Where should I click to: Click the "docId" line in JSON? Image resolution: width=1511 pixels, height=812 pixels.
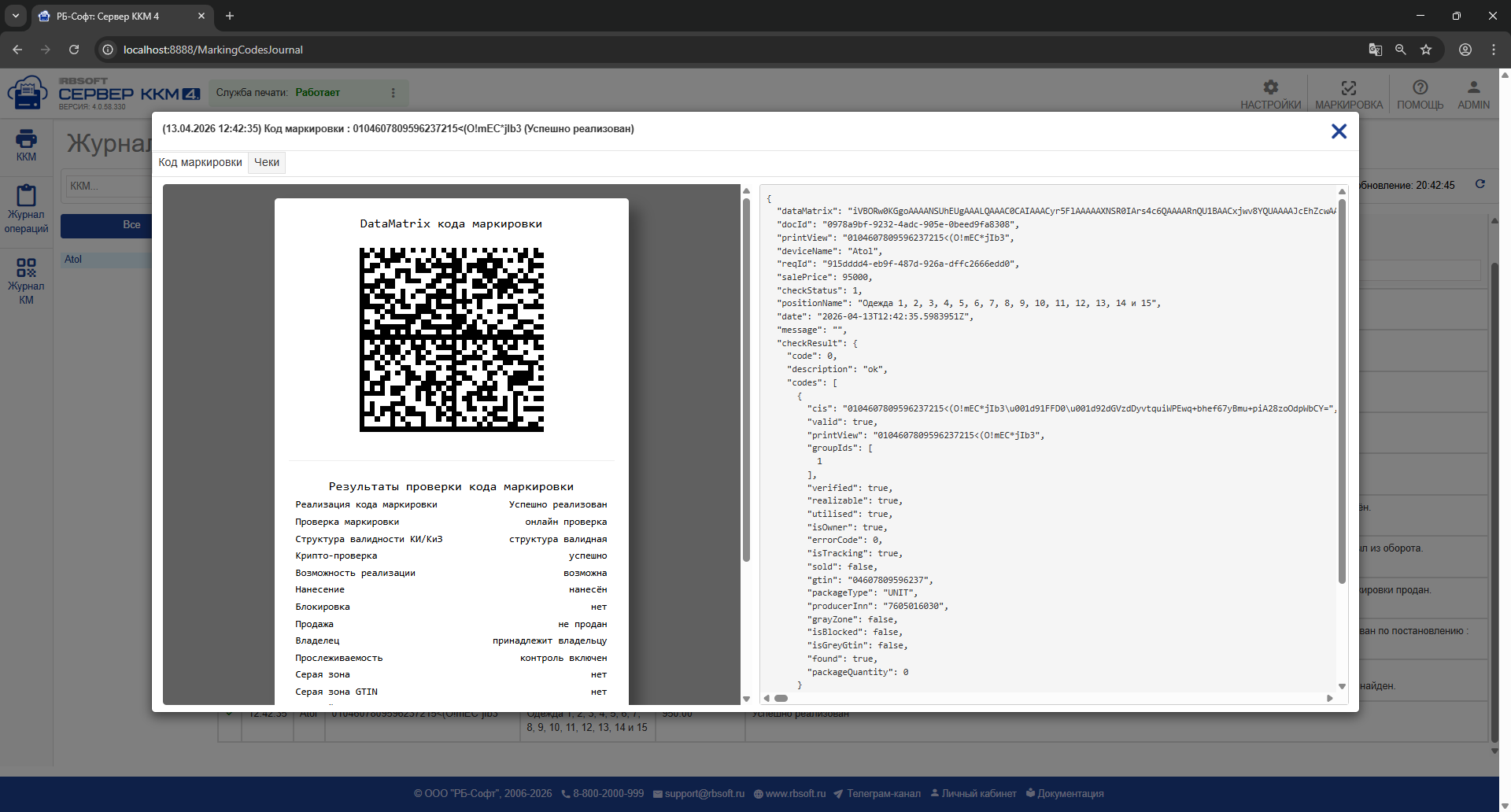[x=898, y=225]
